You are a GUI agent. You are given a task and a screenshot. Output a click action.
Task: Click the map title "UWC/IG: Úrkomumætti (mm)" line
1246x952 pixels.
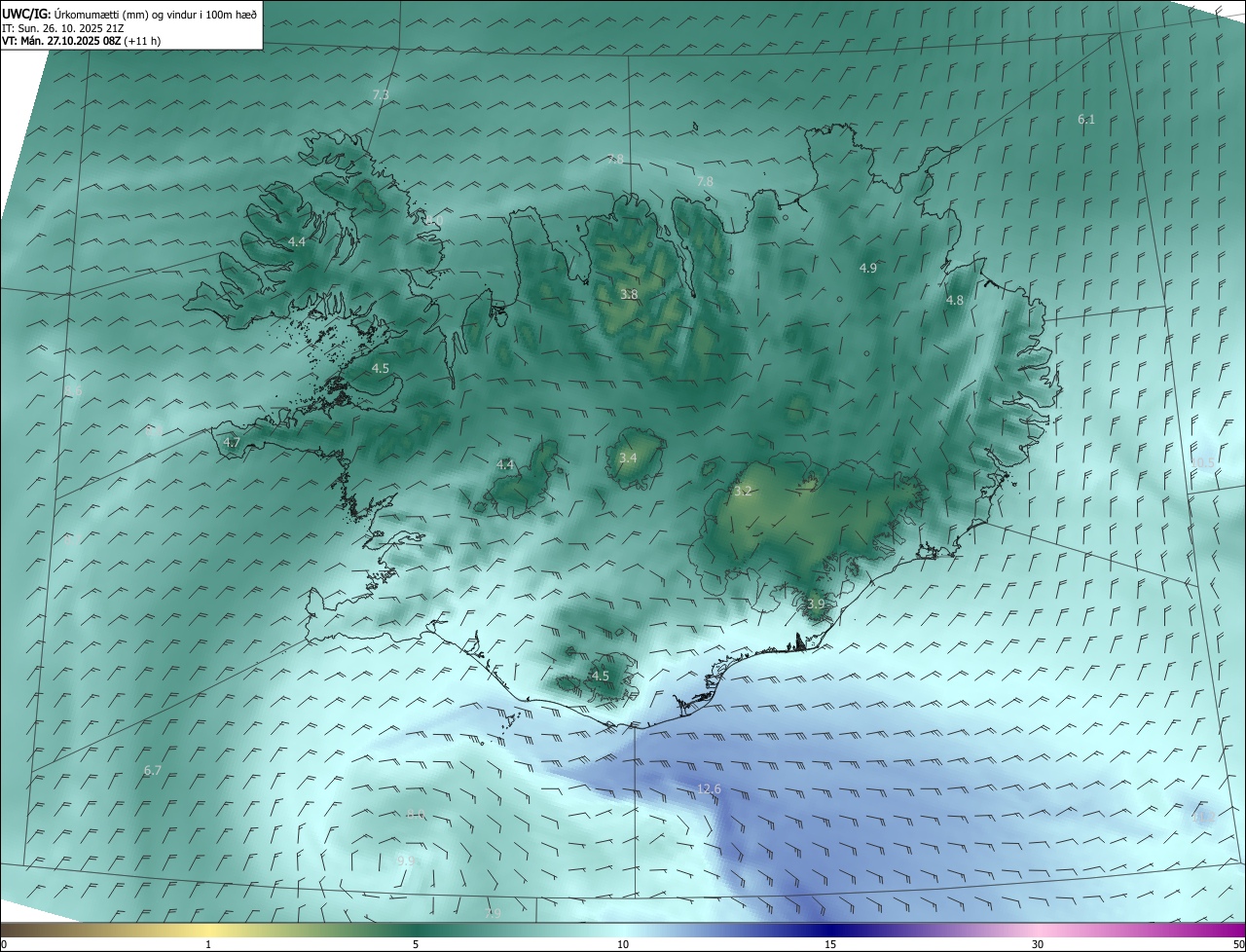(x=129, y=14)
